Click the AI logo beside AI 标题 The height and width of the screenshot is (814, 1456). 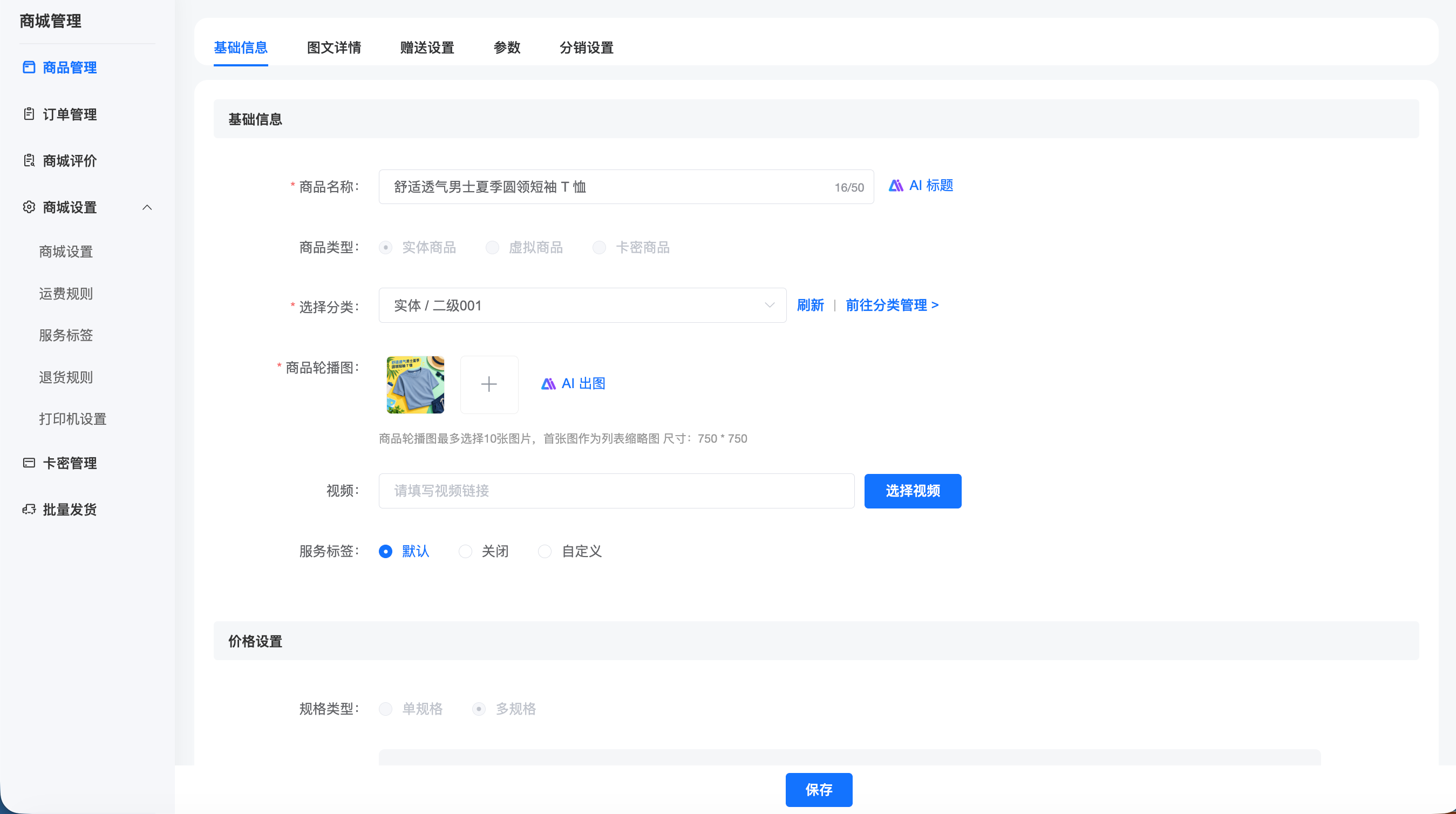click(x=896, y=185)
